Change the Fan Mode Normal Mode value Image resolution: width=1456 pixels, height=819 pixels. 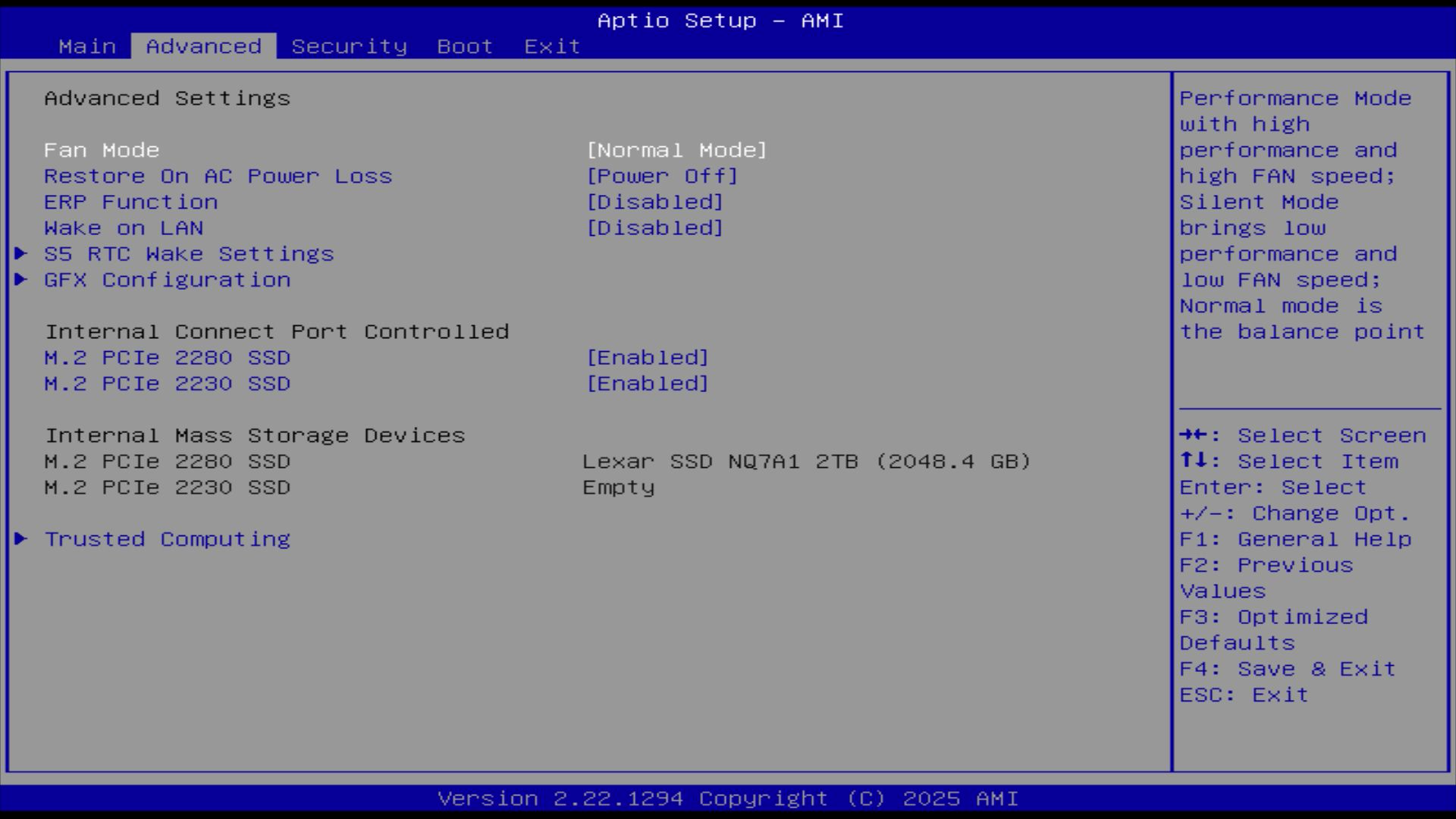(x=676, y=150)
